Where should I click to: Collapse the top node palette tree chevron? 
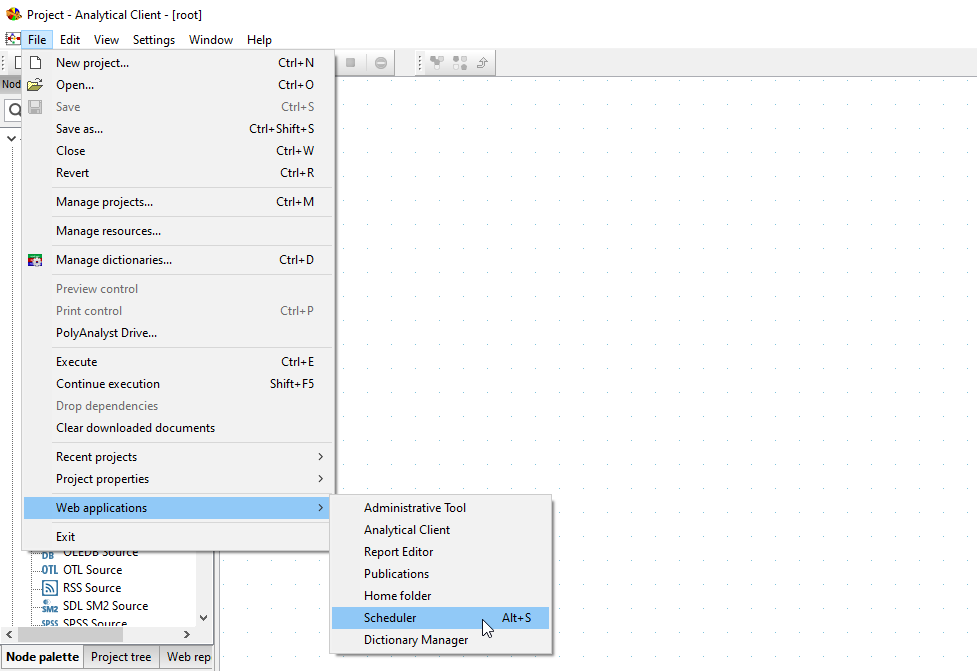pos(12,138)
